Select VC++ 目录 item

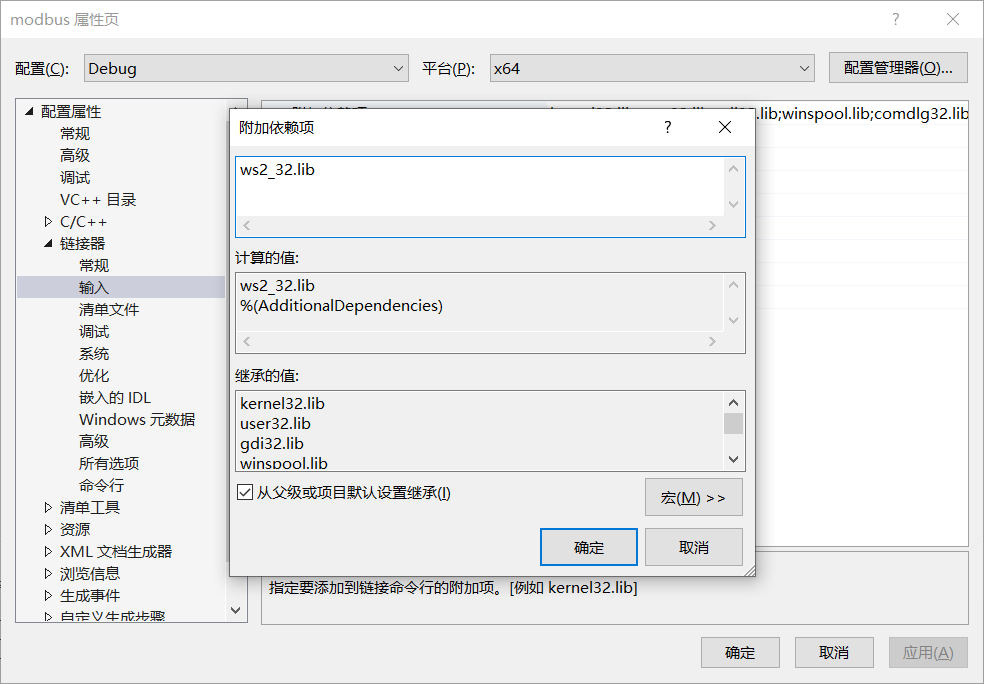coord(98,200)
